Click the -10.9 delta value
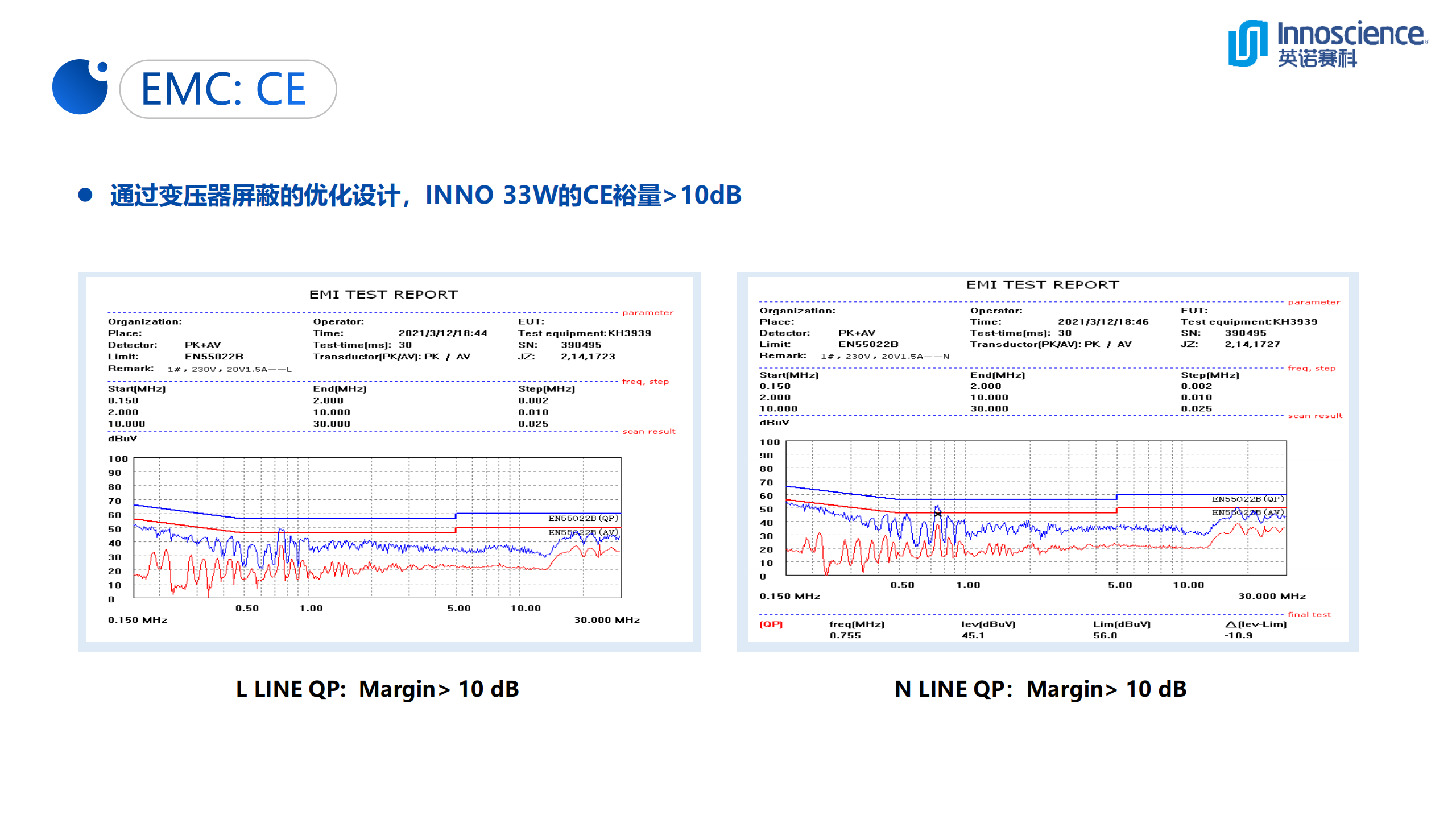This screenshot has height=819, width=1456. (x=1238, y=635)
